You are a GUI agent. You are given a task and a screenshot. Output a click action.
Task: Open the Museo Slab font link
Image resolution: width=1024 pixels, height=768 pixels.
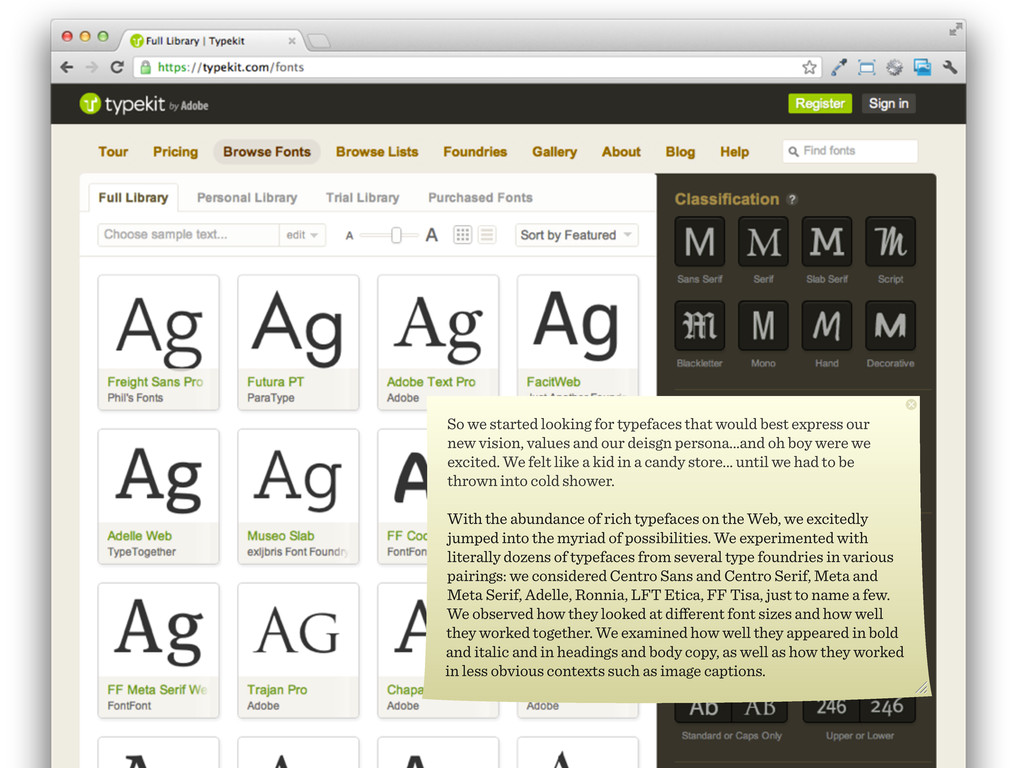pyautogui.click(x=280, y=536)
